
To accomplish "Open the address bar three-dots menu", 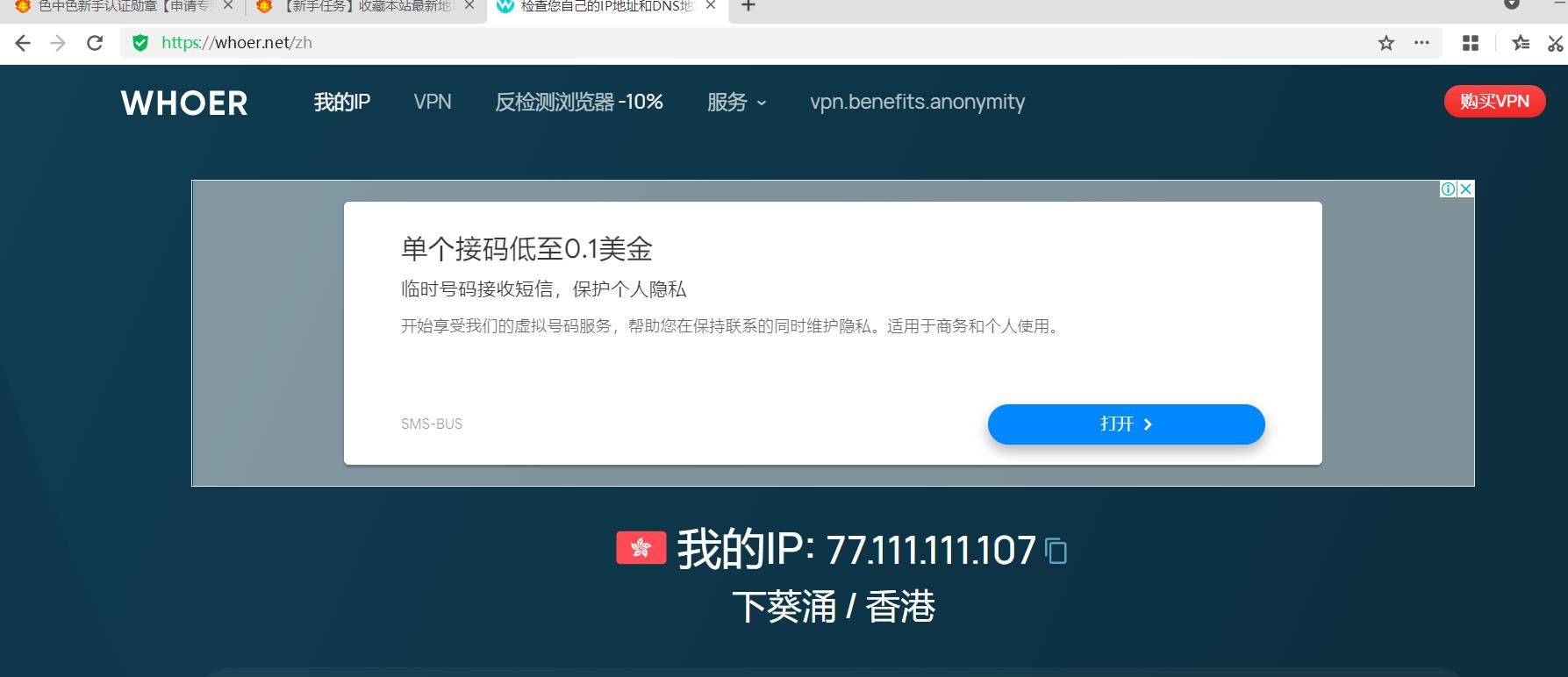I will point(1422,43).
